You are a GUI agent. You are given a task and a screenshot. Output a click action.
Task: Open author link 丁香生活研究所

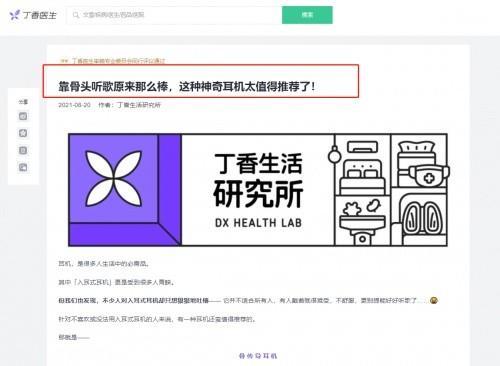coord(138,105)
